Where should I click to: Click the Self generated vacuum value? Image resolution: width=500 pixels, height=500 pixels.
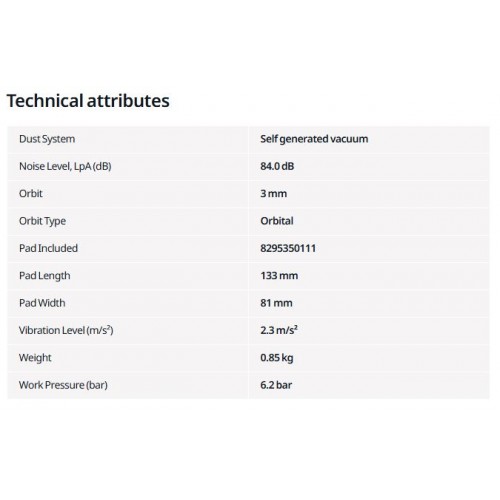pos(314,139)
